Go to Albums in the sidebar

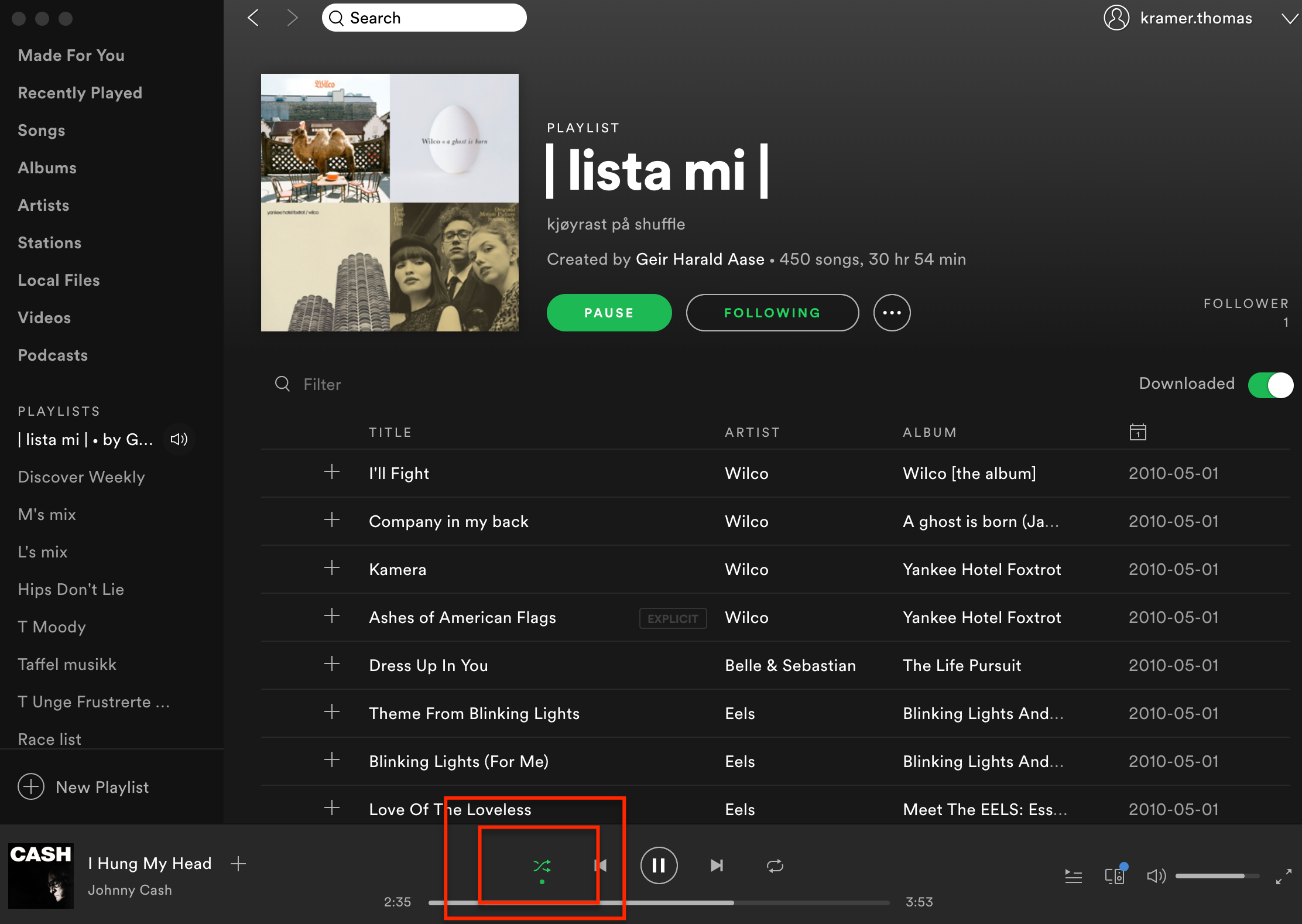(47, 168)
